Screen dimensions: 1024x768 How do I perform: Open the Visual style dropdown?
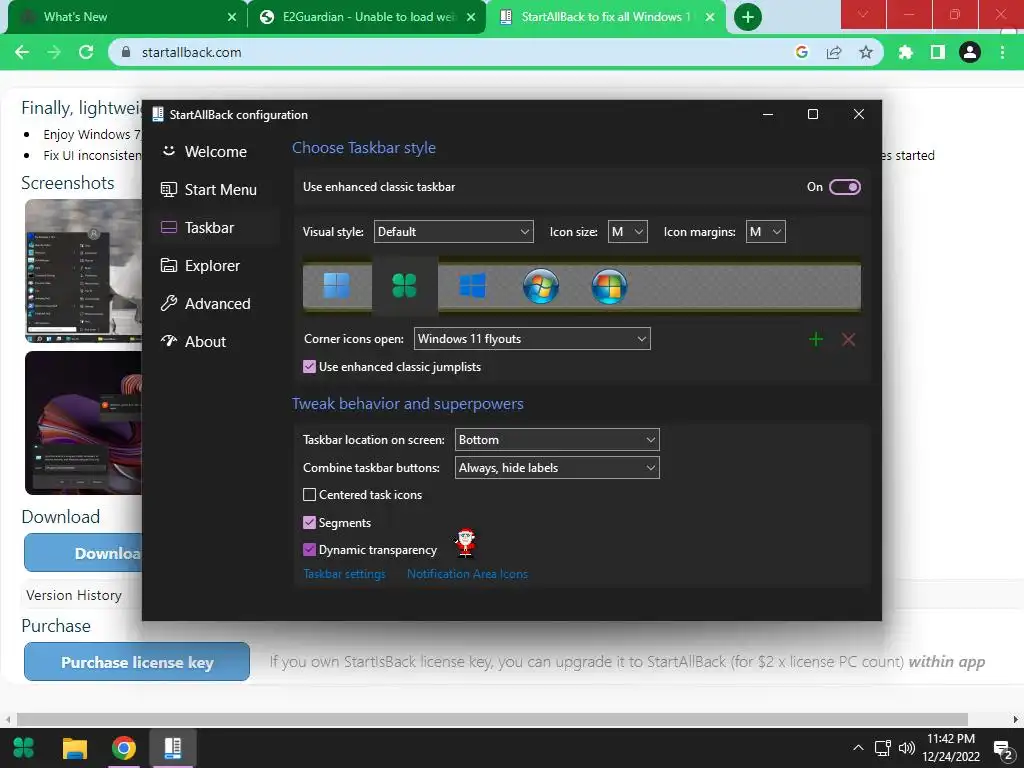coord(453,232)
